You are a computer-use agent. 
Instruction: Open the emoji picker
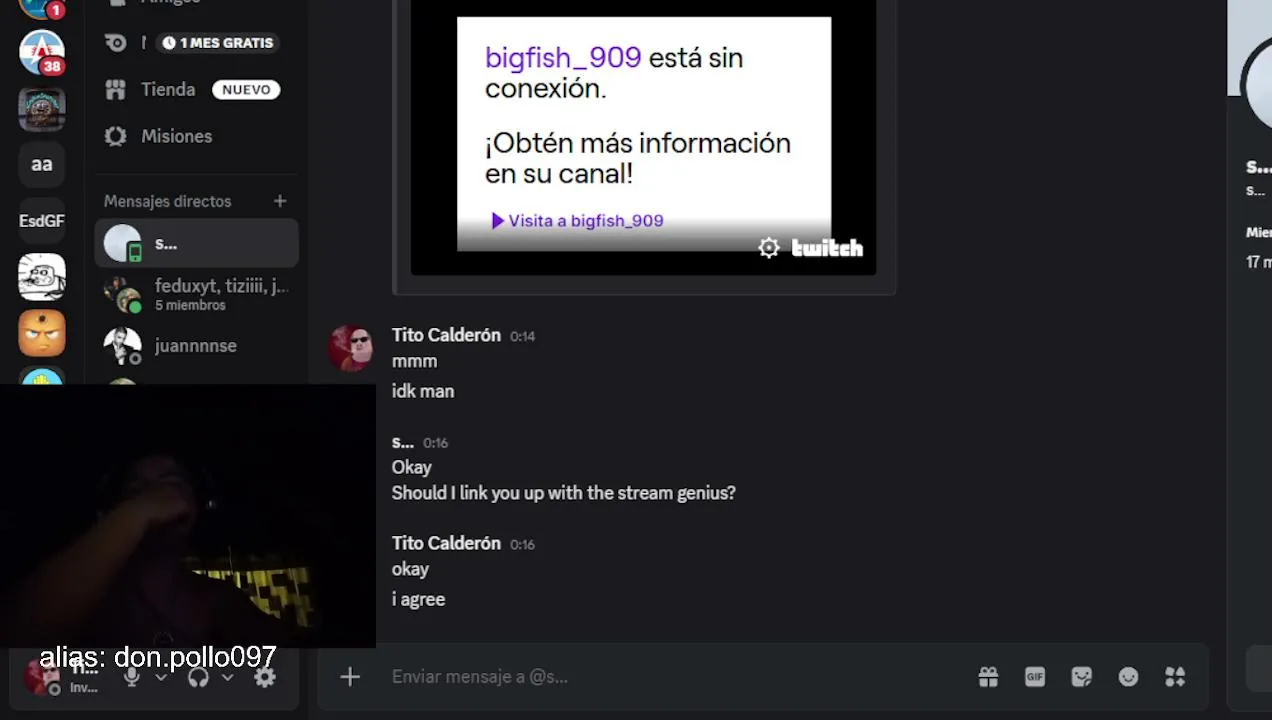pos(1128,677)
